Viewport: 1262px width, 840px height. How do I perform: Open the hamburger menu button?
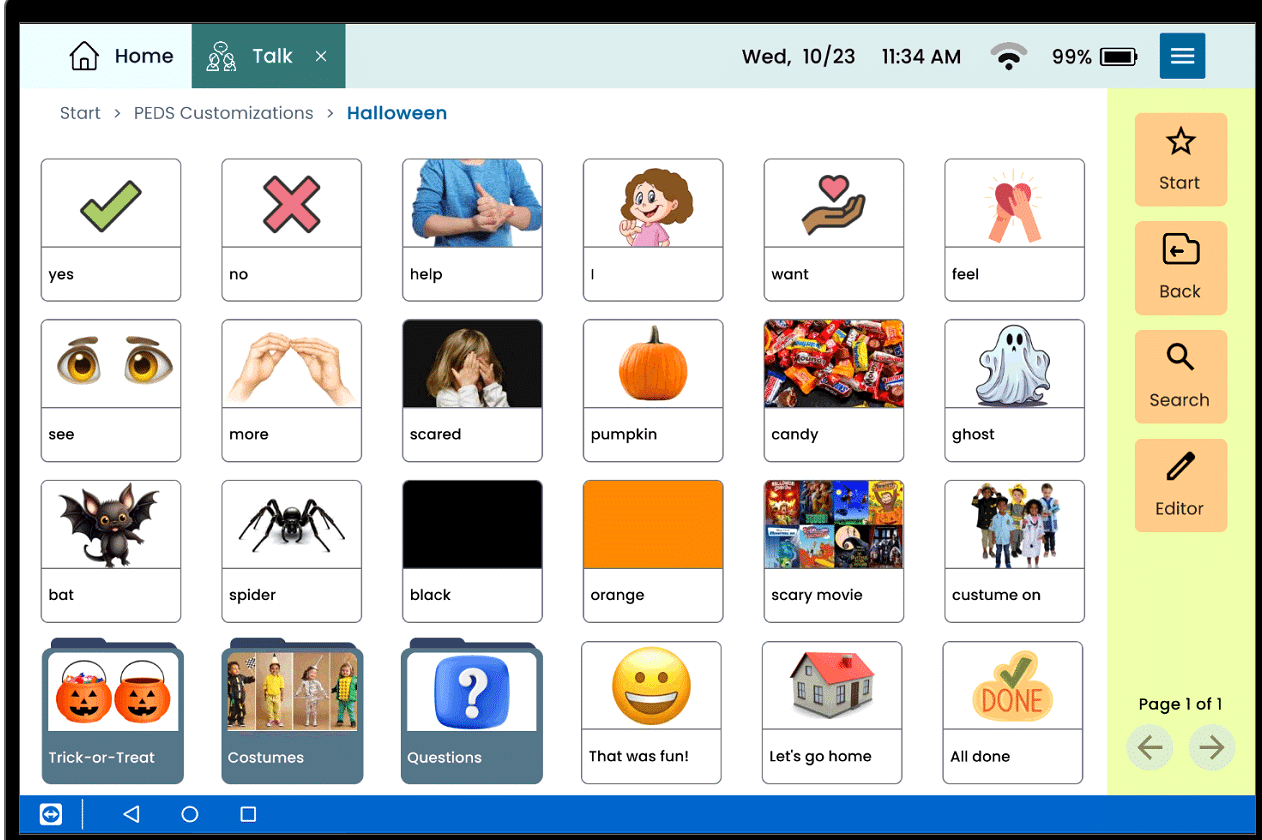coord(1182,56)
